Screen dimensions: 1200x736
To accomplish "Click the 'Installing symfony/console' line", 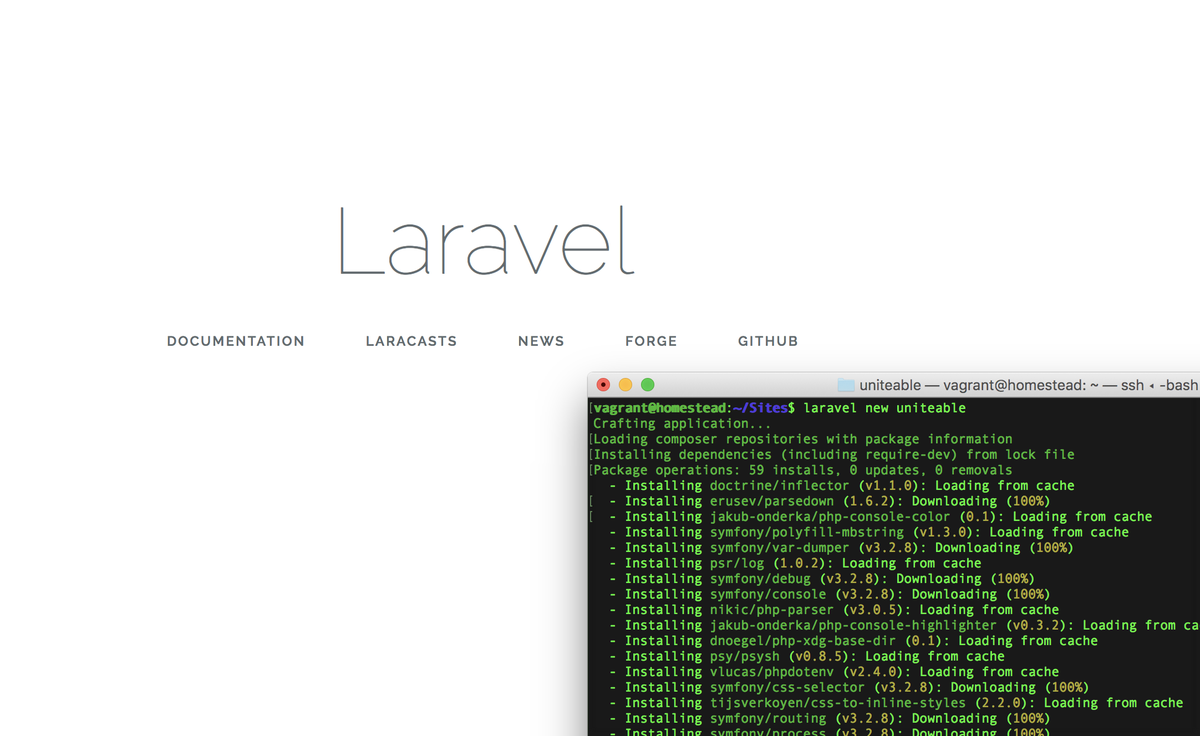I will pos(829,594).
